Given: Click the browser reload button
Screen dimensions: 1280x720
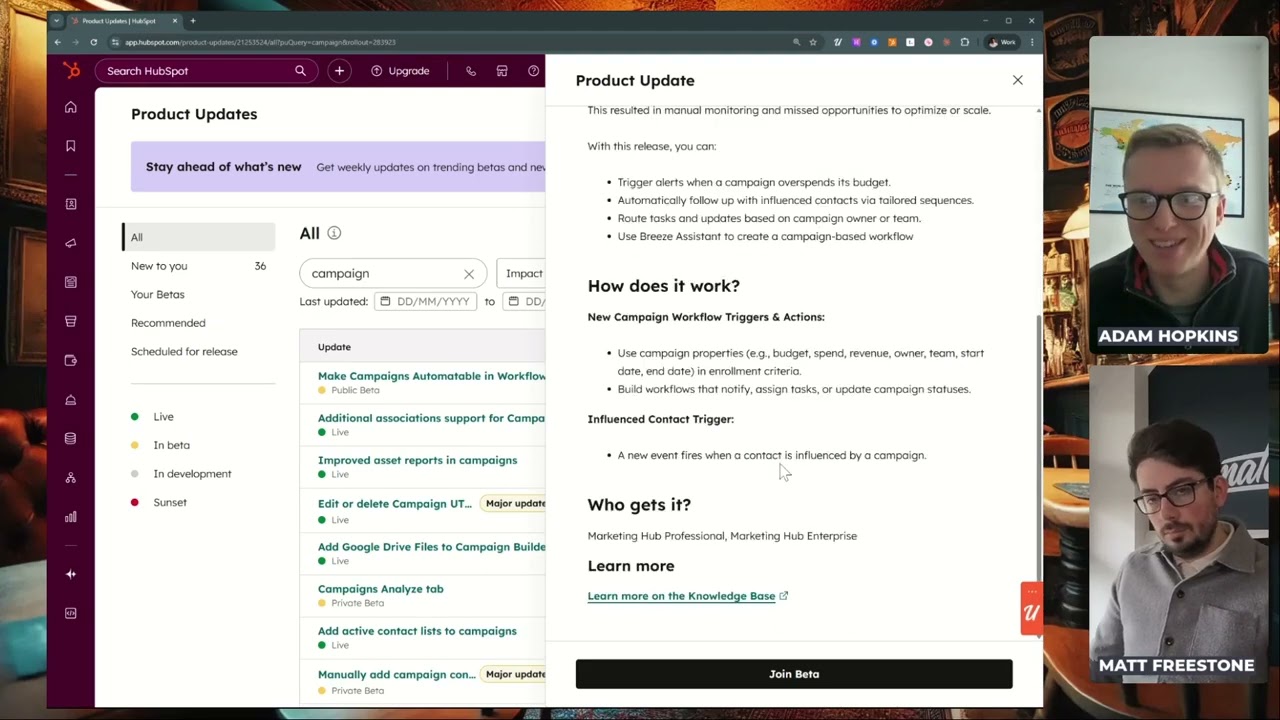Looking at the screenshot, I should tap(93, 42).
